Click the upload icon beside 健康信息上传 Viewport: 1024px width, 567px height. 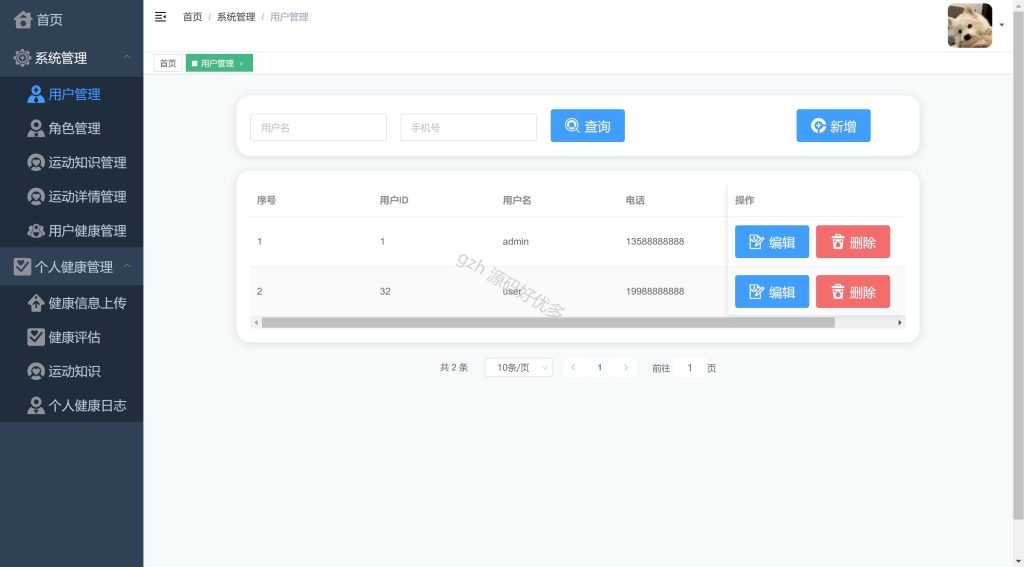[x=36, y=303]
